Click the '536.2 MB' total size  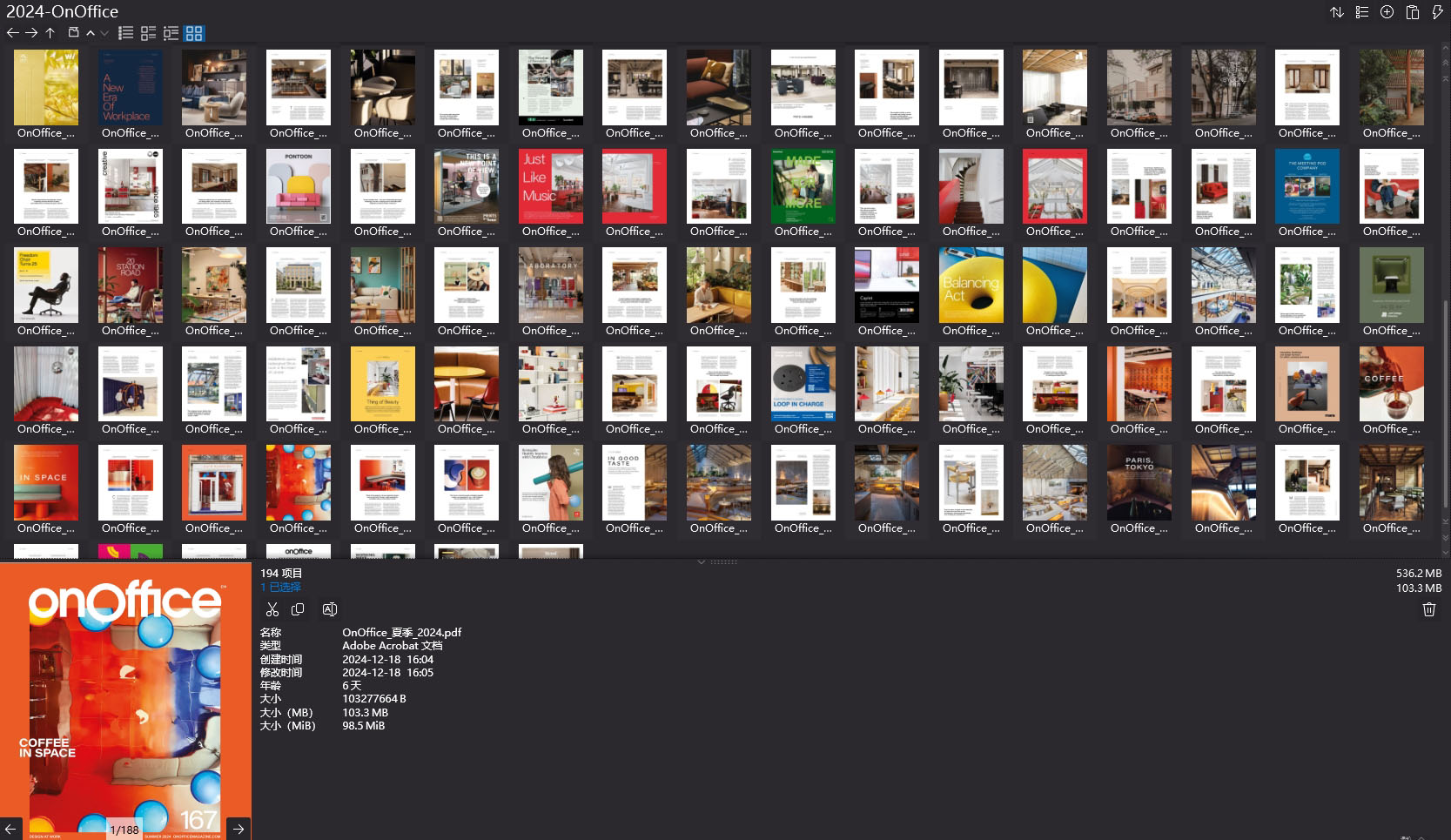tap(1419, 574)
